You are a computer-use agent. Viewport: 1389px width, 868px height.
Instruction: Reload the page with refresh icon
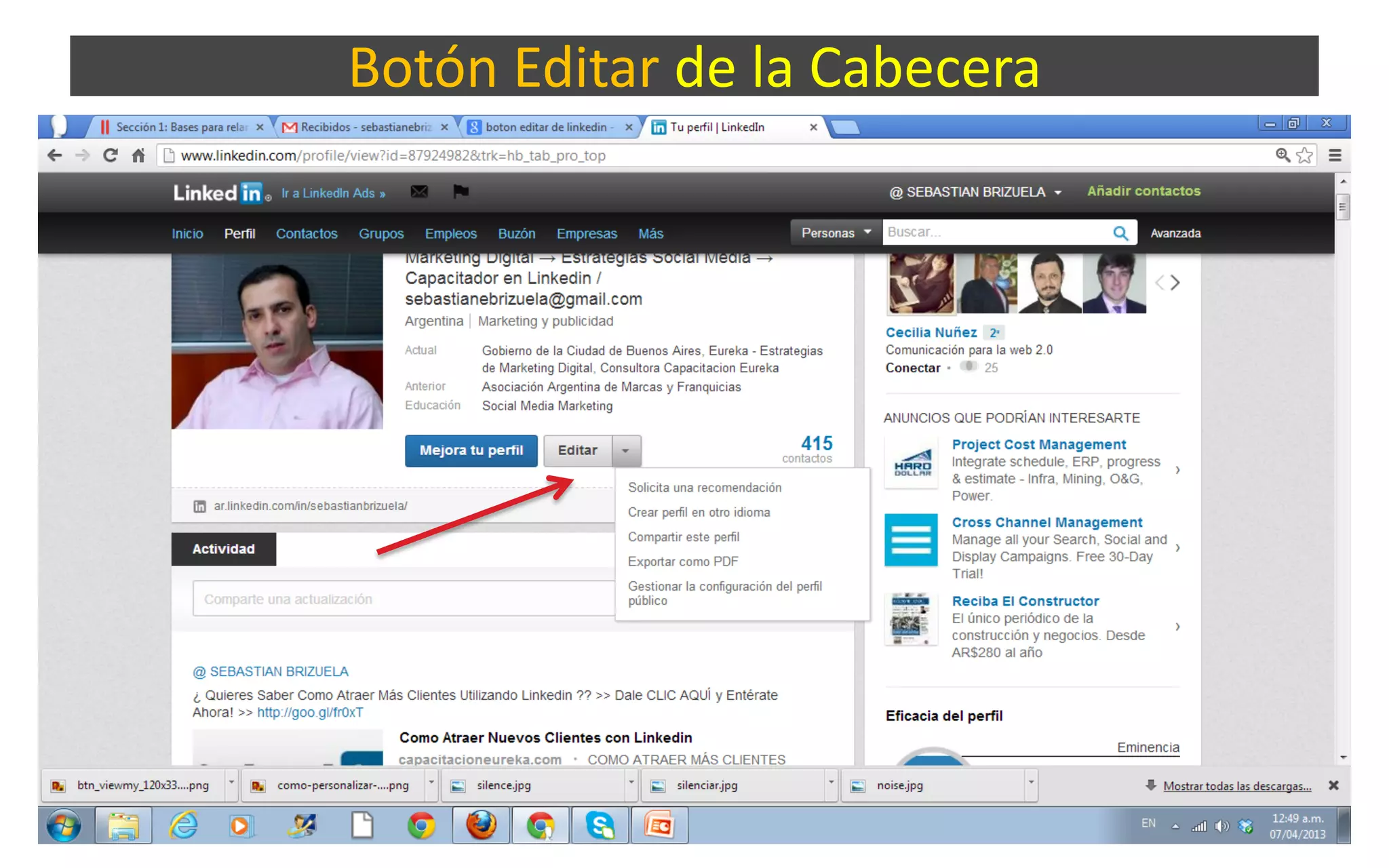tap(110, 155)
